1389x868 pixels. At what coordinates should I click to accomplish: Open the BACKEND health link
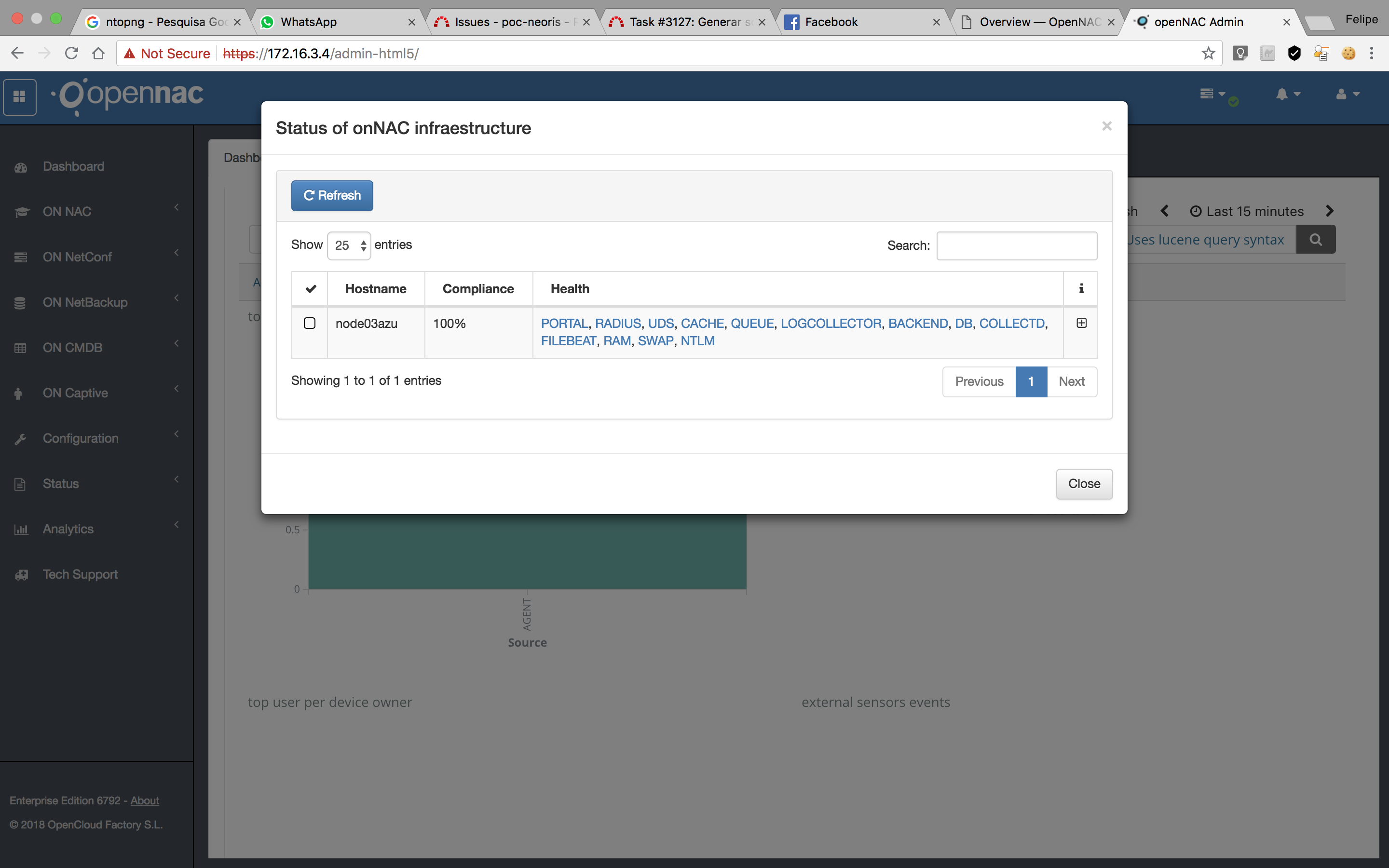(x=918, y=324)
